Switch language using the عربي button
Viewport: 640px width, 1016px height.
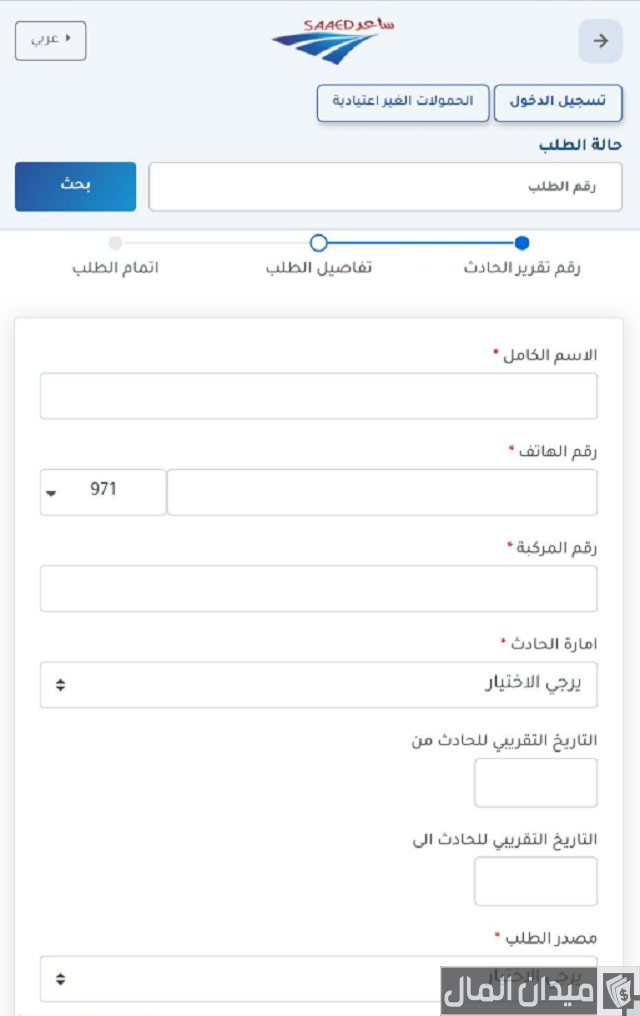tap(50, 40)
